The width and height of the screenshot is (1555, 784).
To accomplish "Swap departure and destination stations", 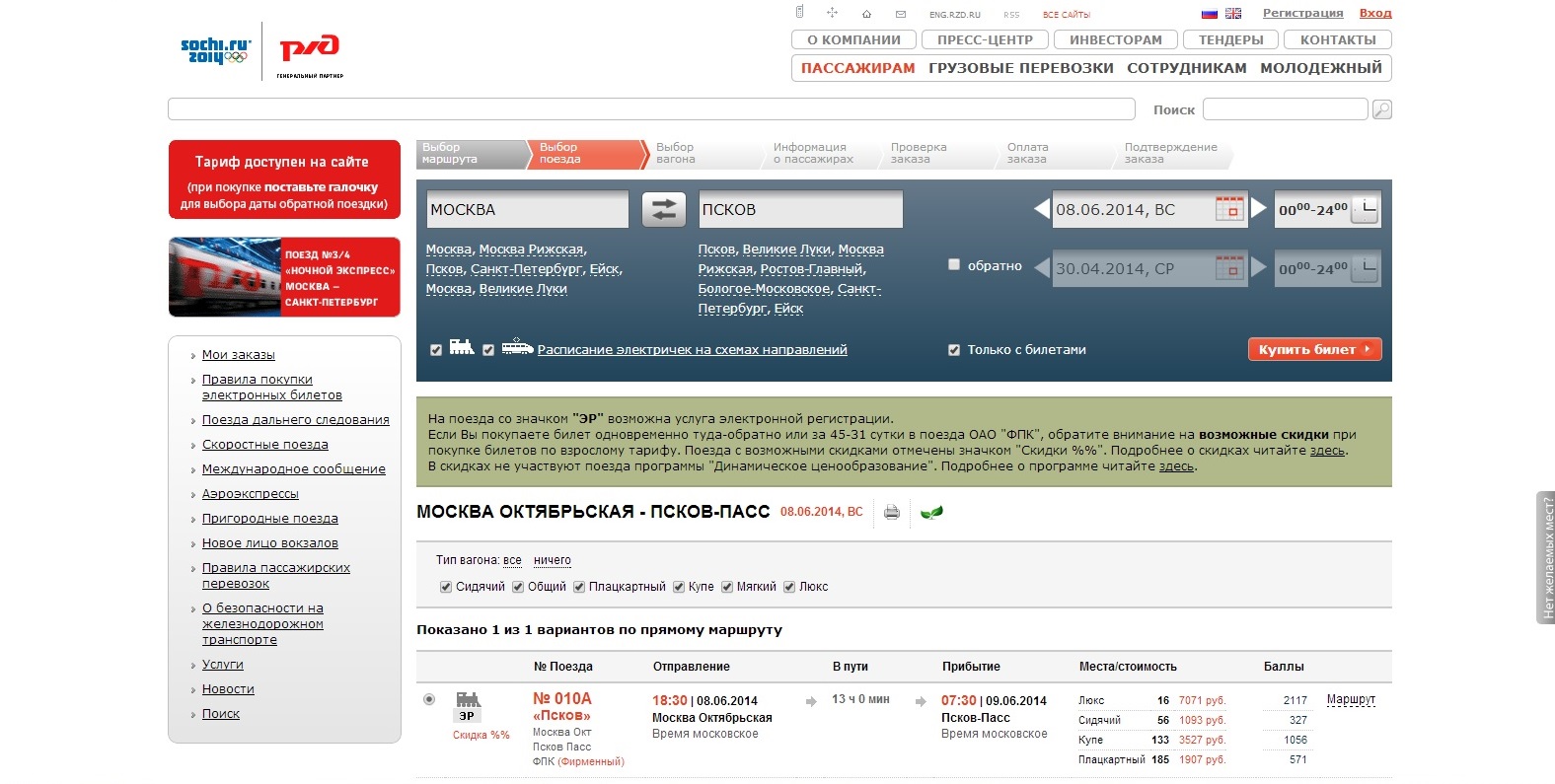I will pyautogui.click(x=663, y=209).
